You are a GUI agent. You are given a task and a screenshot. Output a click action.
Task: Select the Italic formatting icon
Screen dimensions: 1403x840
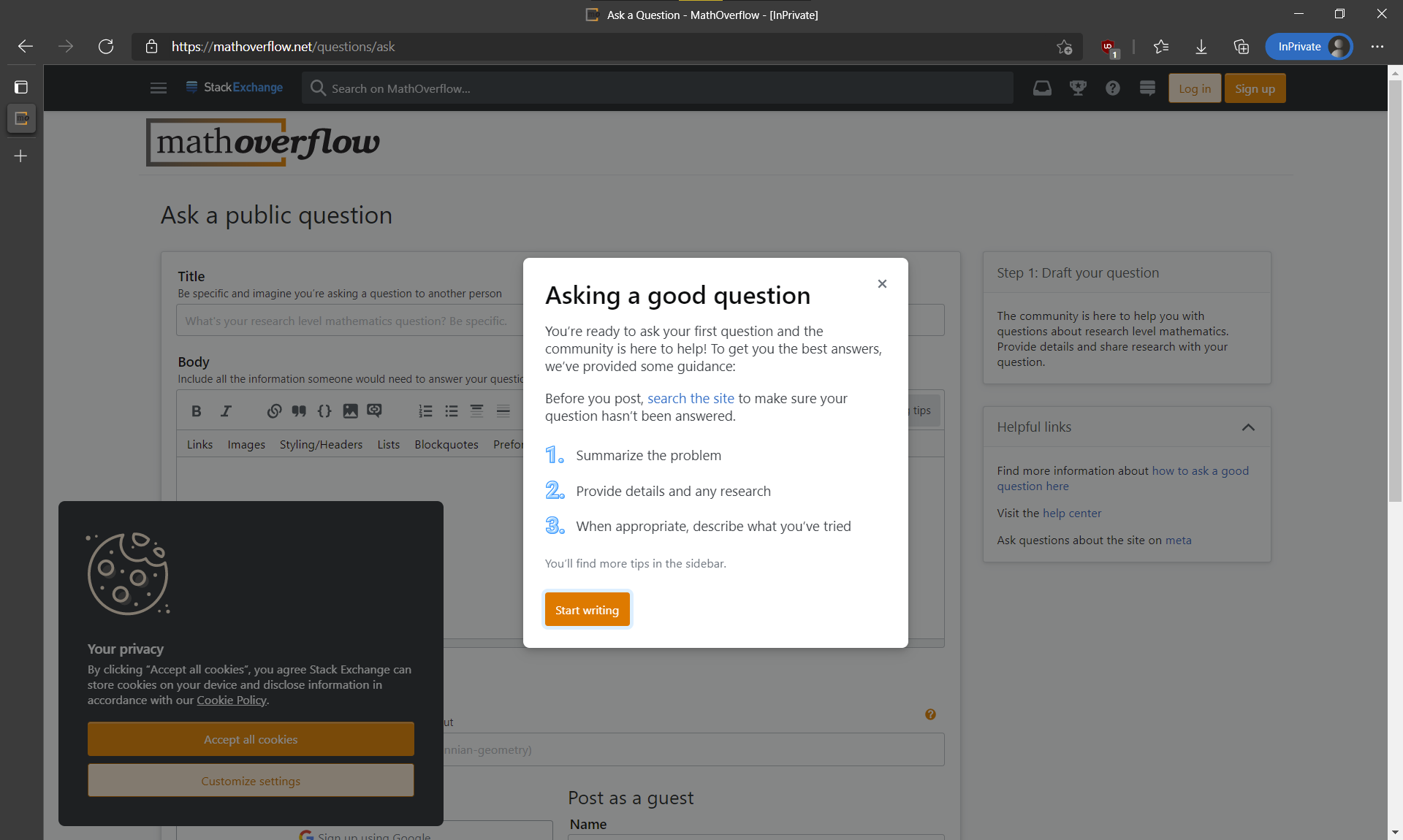(225, 410)
